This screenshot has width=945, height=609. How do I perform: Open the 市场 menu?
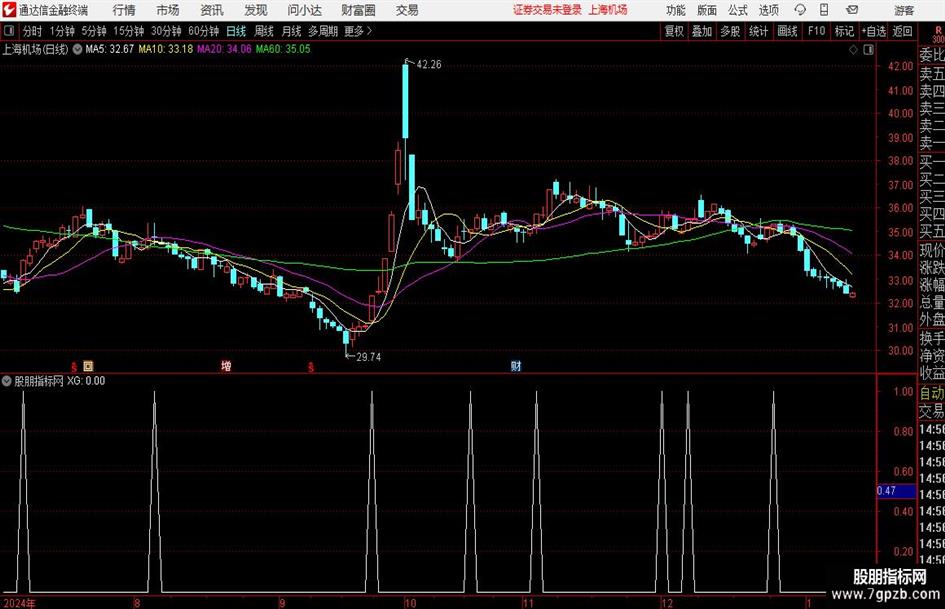coord(168,10)
